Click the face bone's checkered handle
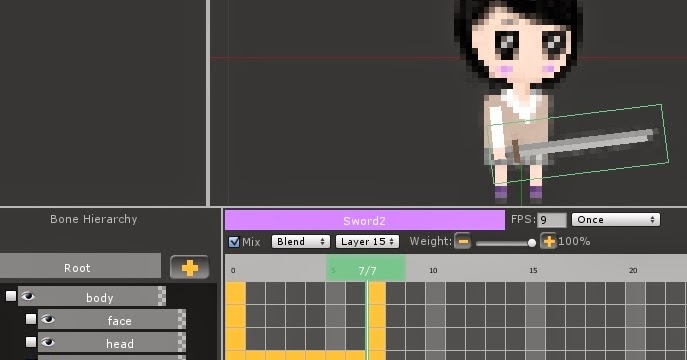The image size is (687, 360). (x=182, y=320)
